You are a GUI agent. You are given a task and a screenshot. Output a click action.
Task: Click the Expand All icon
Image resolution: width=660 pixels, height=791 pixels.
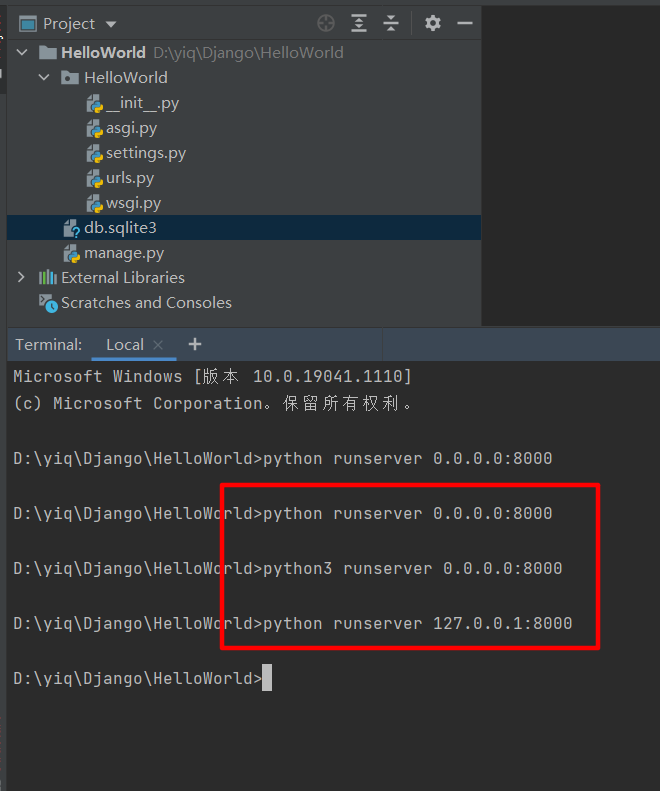[x=359, y=23]
